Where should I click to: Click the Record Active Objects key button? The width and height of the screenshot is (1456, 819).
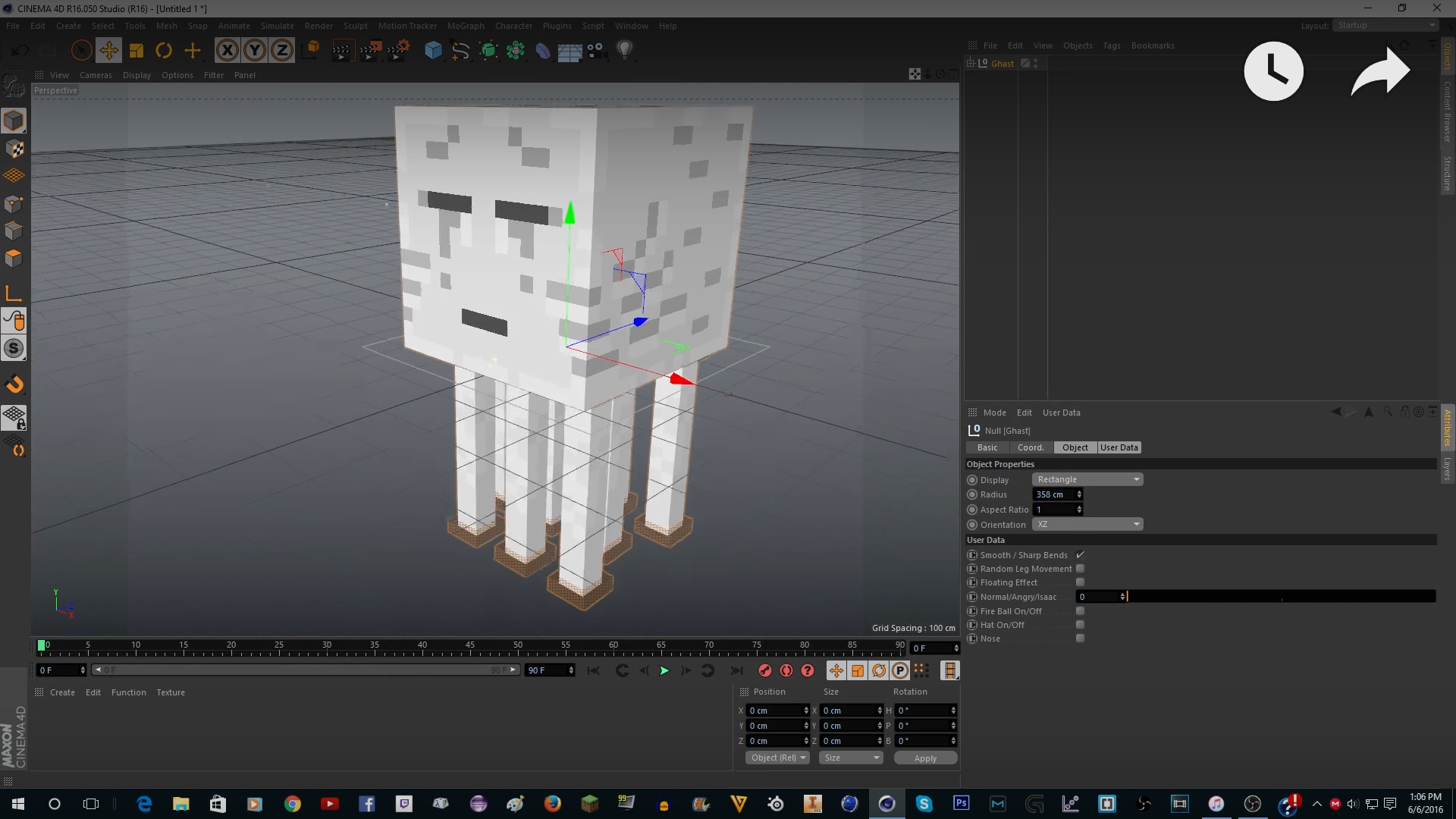click(x=765, y=670)
